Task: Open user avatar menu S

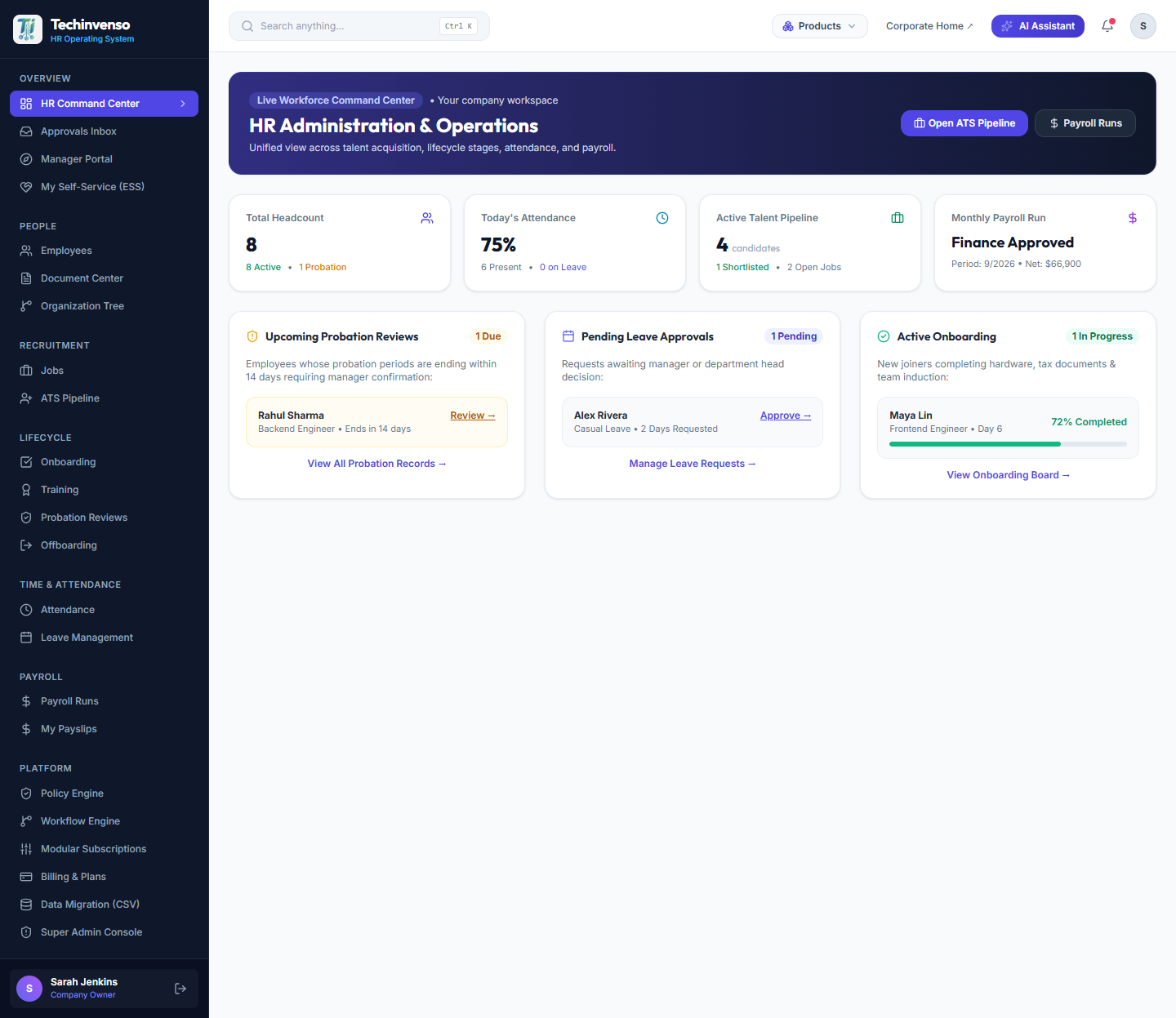Action: pos(1143,26)
